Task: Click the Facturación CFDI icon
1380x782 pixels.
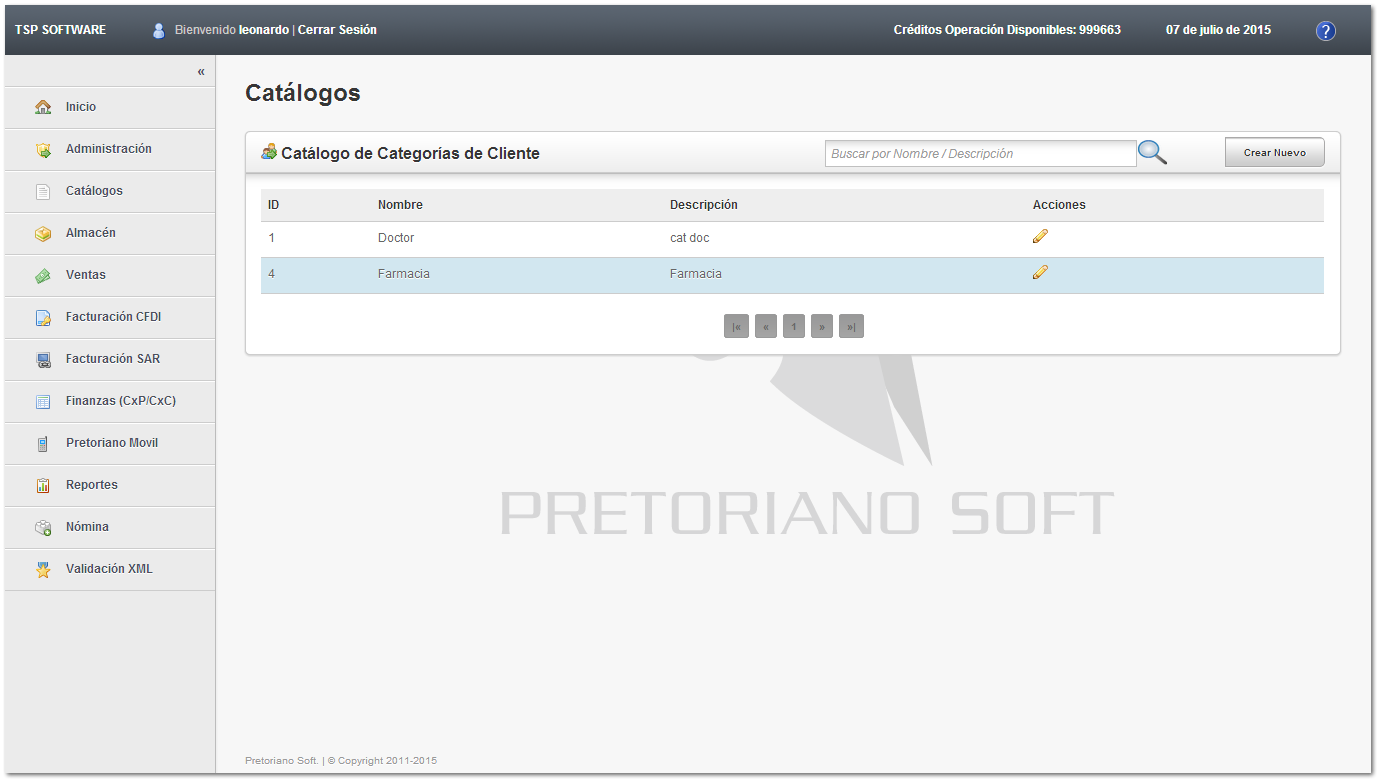Action: [43, 318]
